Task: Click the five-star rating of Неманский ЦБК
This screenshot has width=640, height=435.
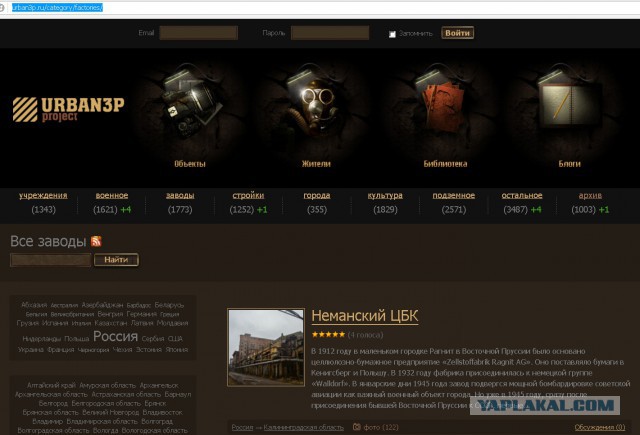Action: (x=328, y=335)
